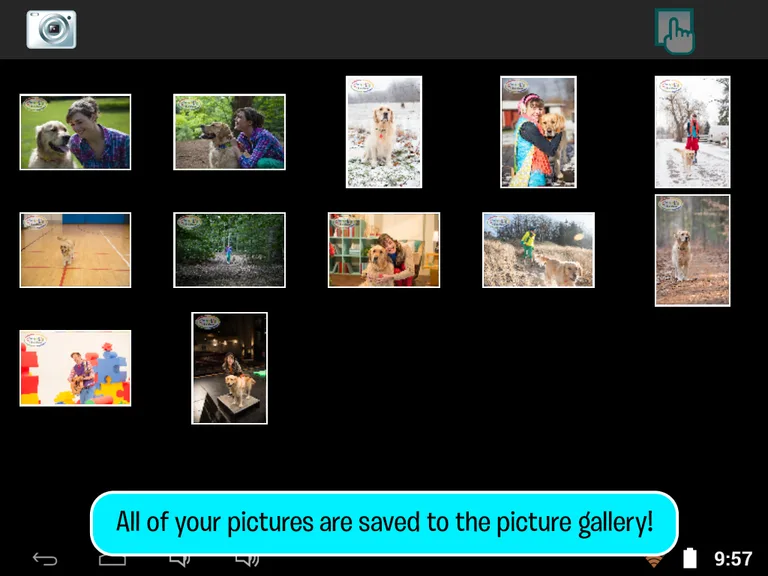Open photo of dog running on dry hillside
Screen dimensions: 768x576
(538, 250)
